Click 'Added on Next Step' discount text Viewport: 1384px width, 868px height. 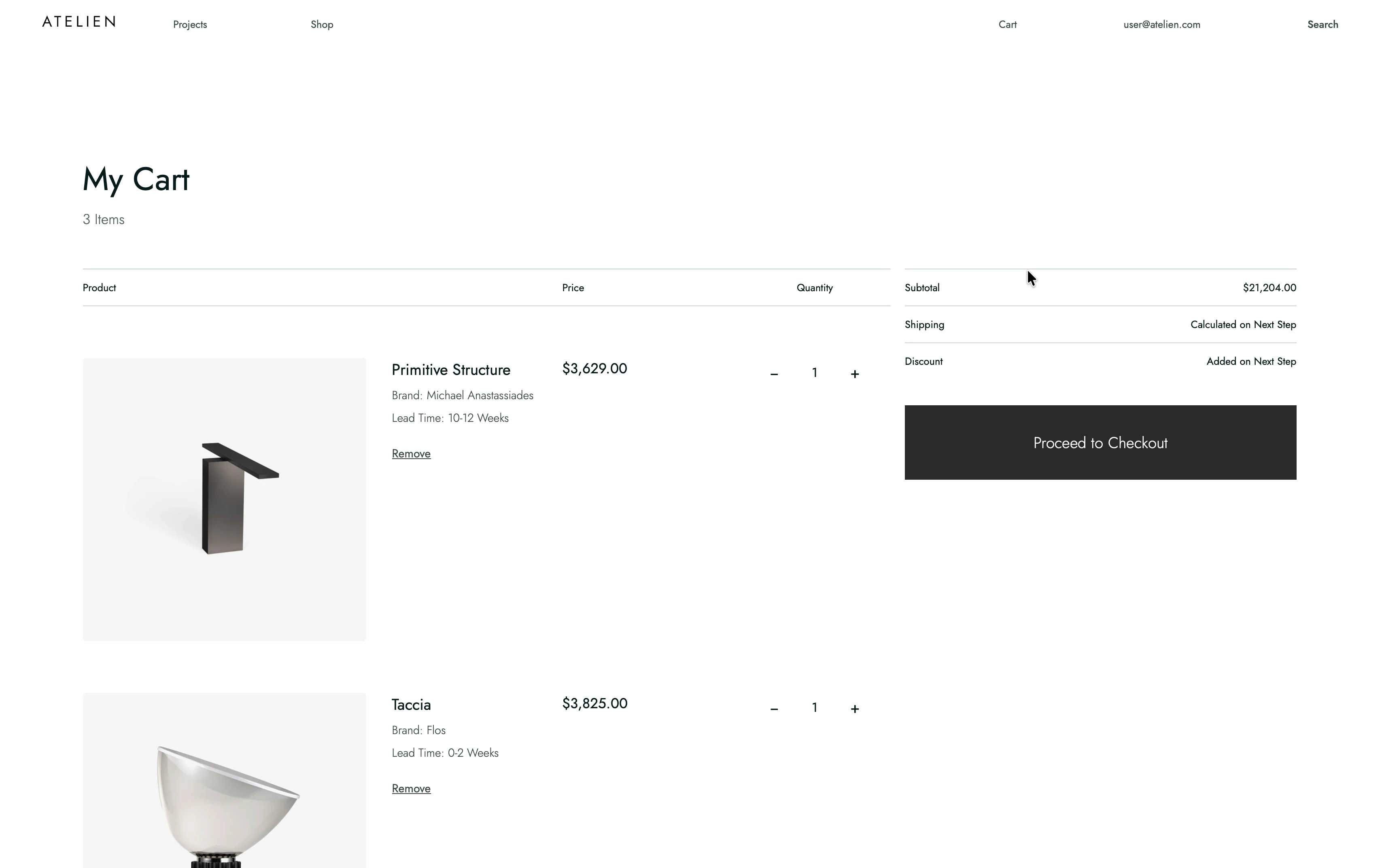point(1251,361)
